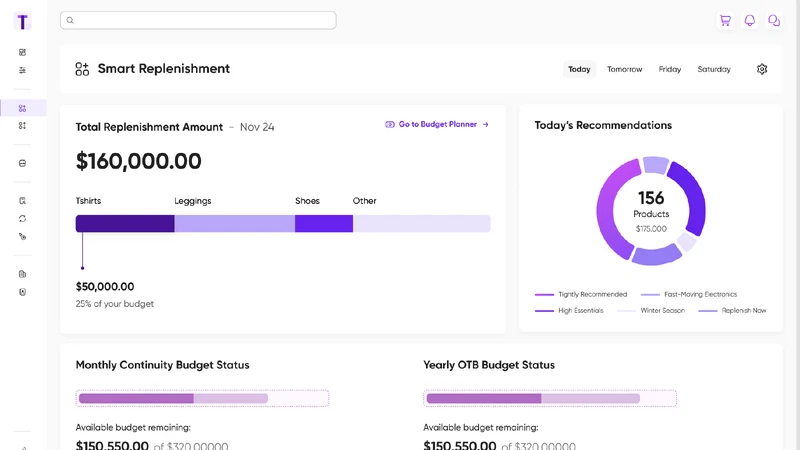Image resolution: width=800 pixels, height=450 pixels.
Task: Click the Monthly Continuity Budget Status heading
Action: click(x=162, y=365)
